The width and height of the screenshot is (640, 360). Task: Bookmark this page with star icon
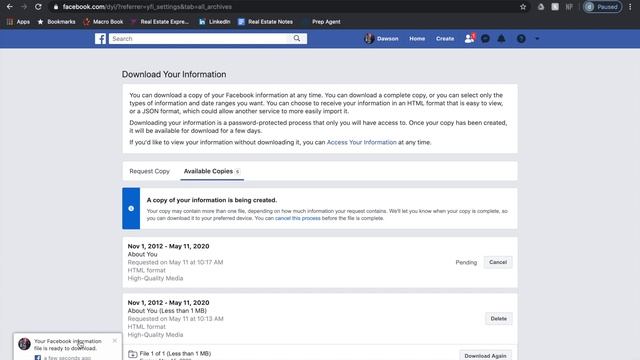tap(523, 7)
